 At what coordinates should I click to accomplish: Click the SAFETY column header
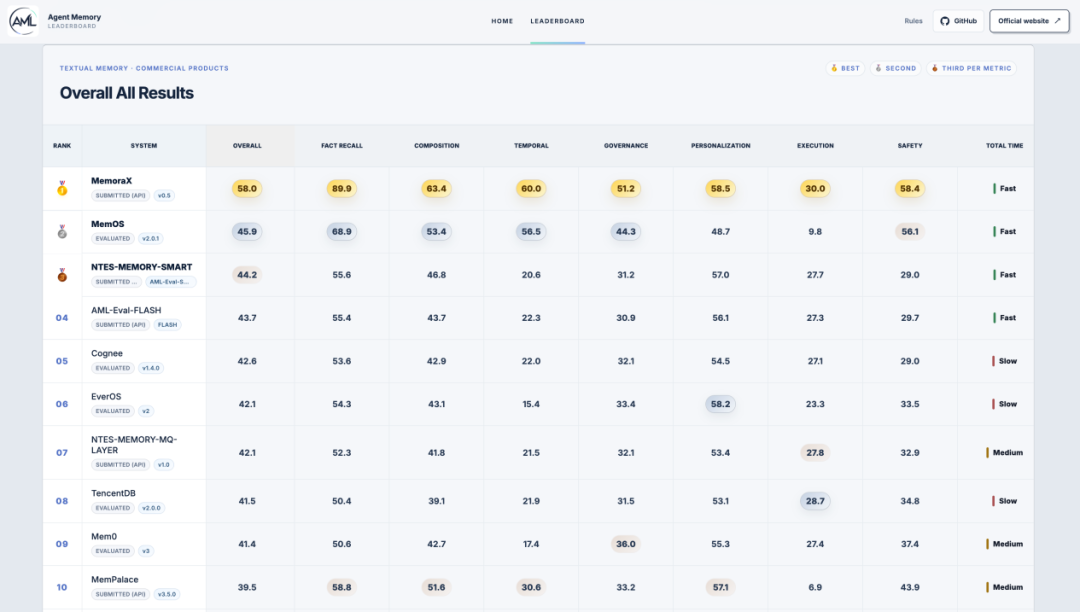(x=910, y=146)
